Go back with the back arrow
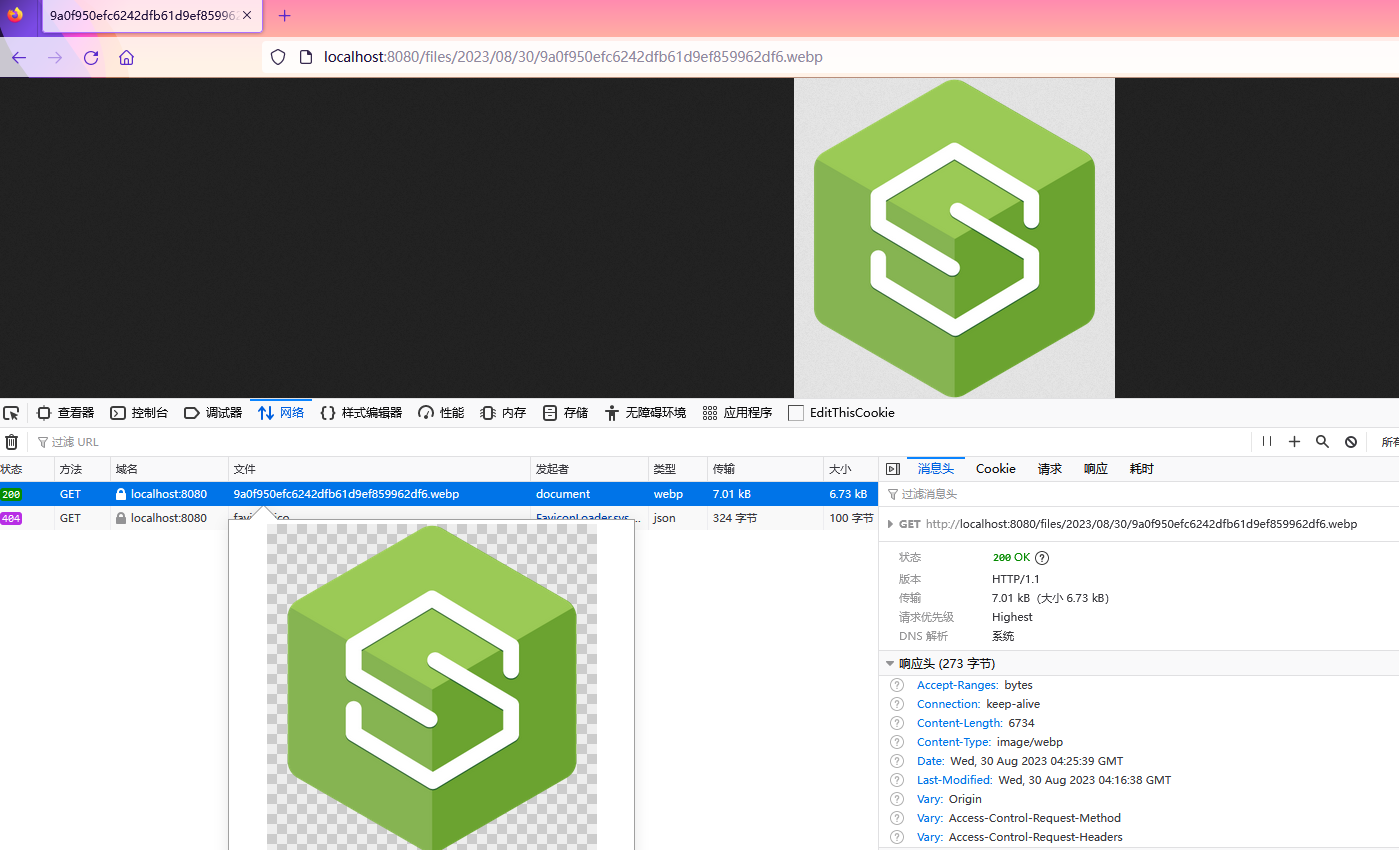 click(19, 57)
